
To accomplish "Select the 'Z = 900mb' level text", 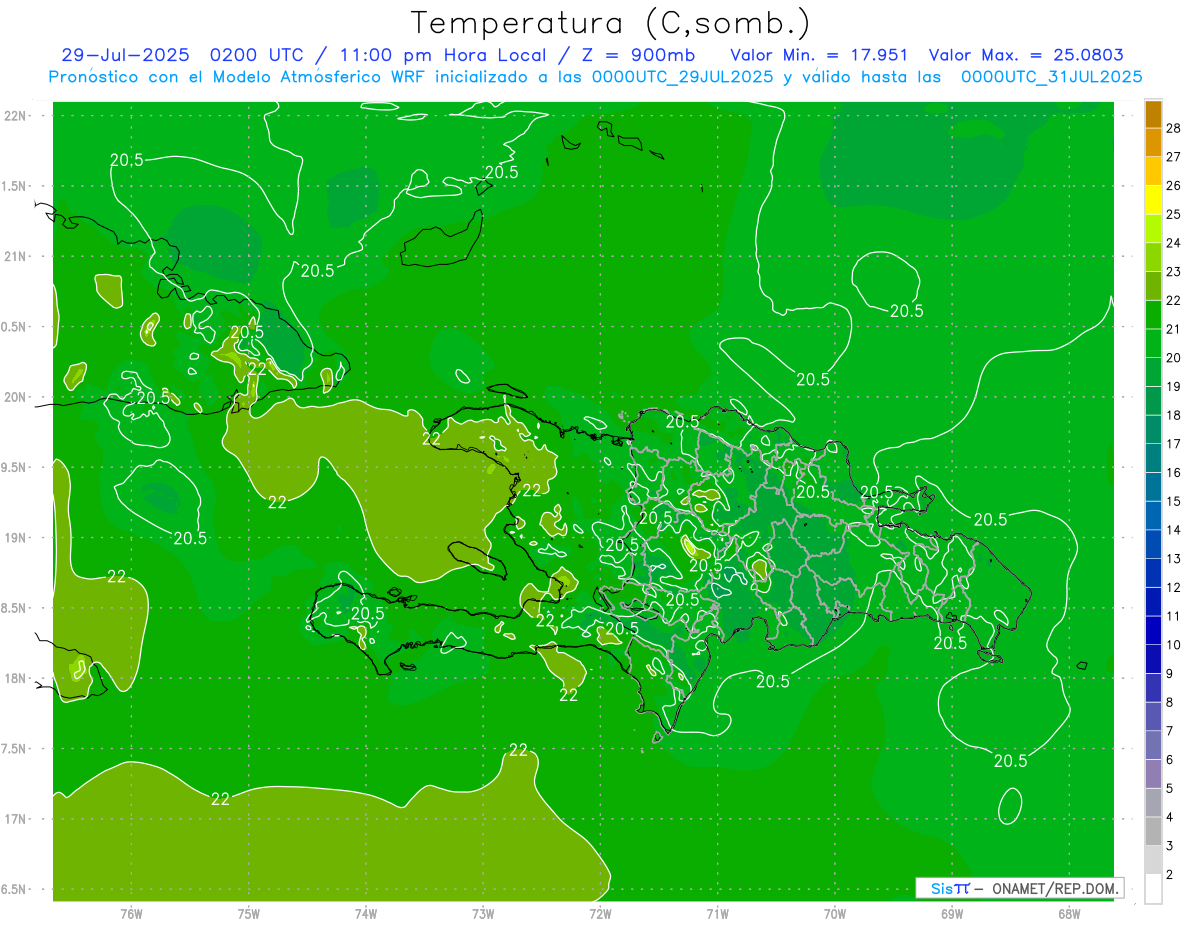I will (637, 55).
